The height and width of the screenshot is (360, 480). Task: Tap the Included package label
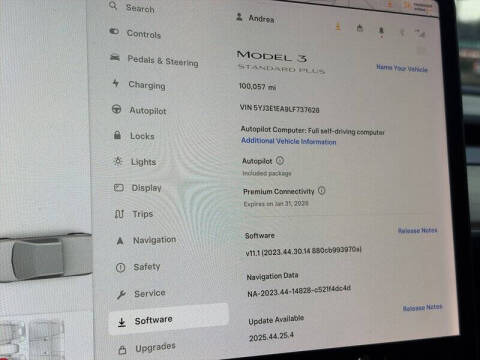click(267, 173)
